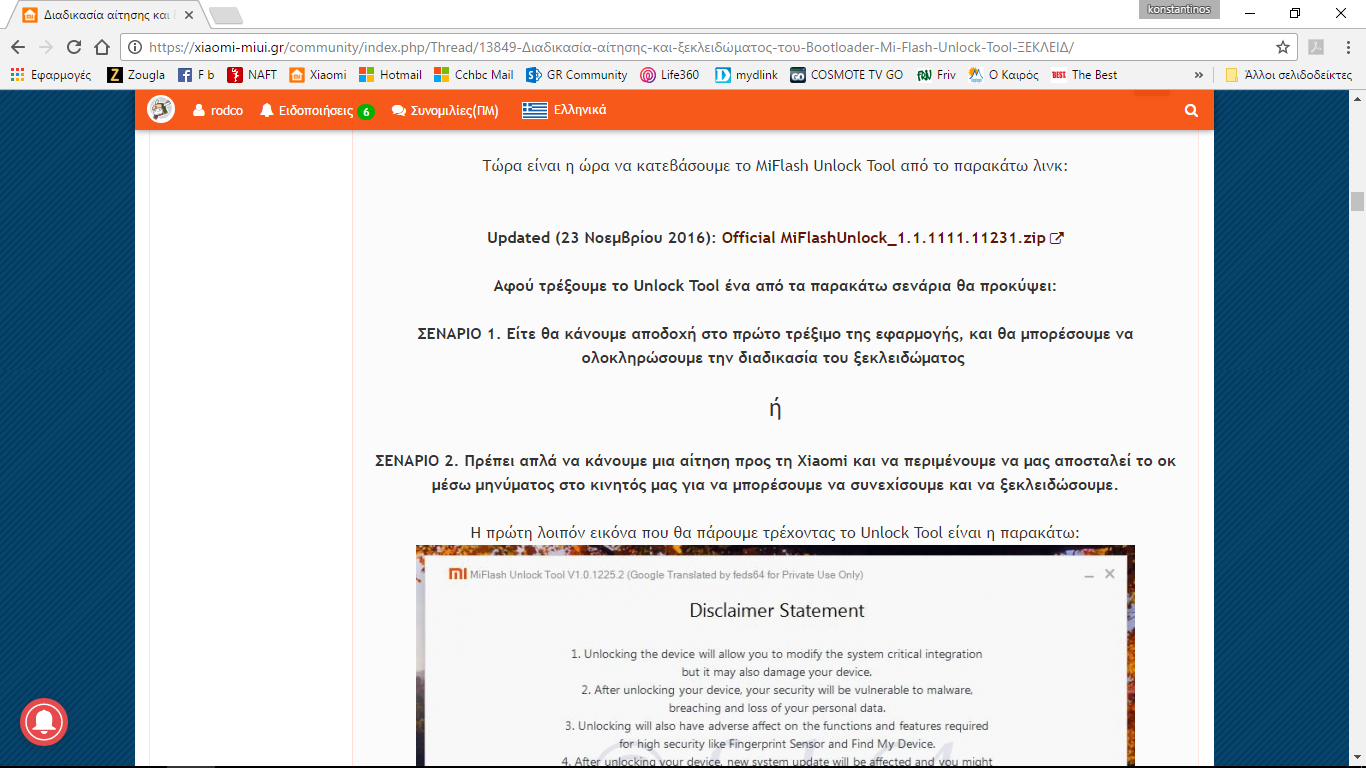Bookmark this page with the star icon

(x=1283, y=47)
